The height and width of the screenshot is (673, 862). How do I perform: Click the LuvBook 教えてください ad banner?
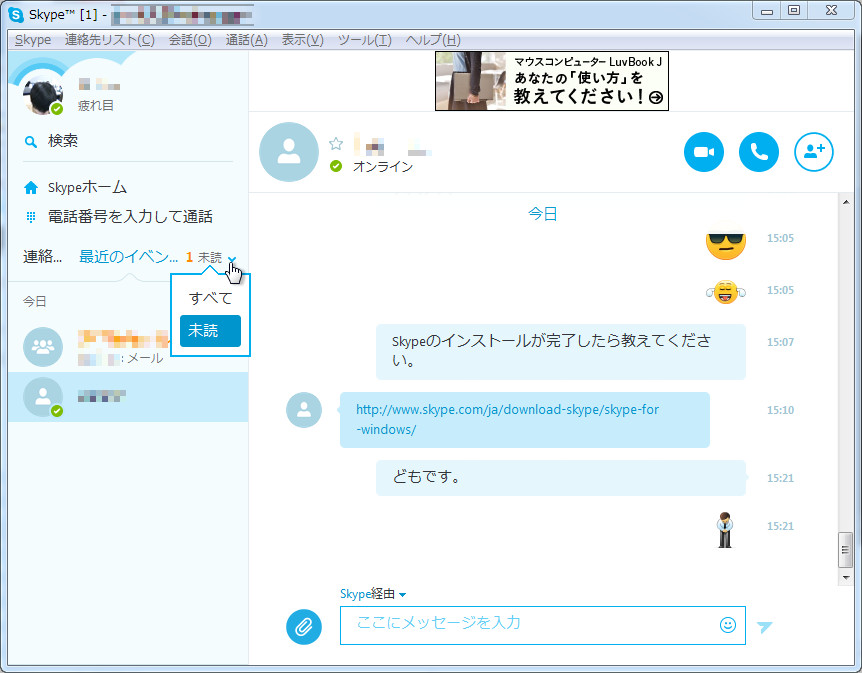pyautogui.click(x=551, y=81)
